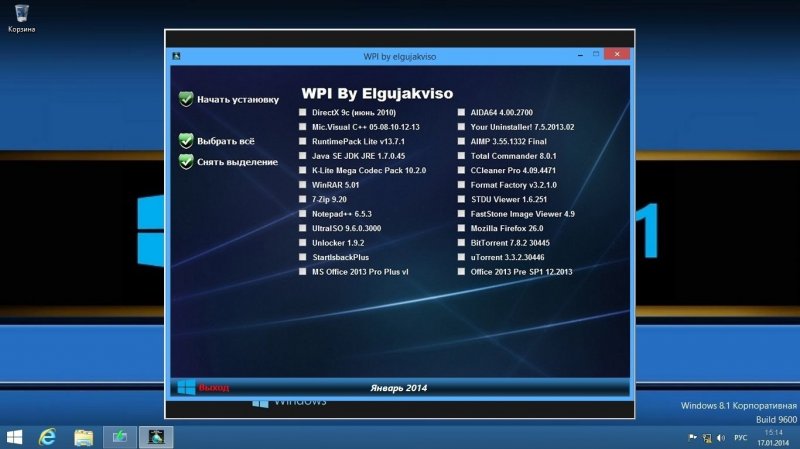Viewport: 800px width, 449px height.
Task: Check the Java SE JDK JRE checkbox
Action: coord(303,156)
